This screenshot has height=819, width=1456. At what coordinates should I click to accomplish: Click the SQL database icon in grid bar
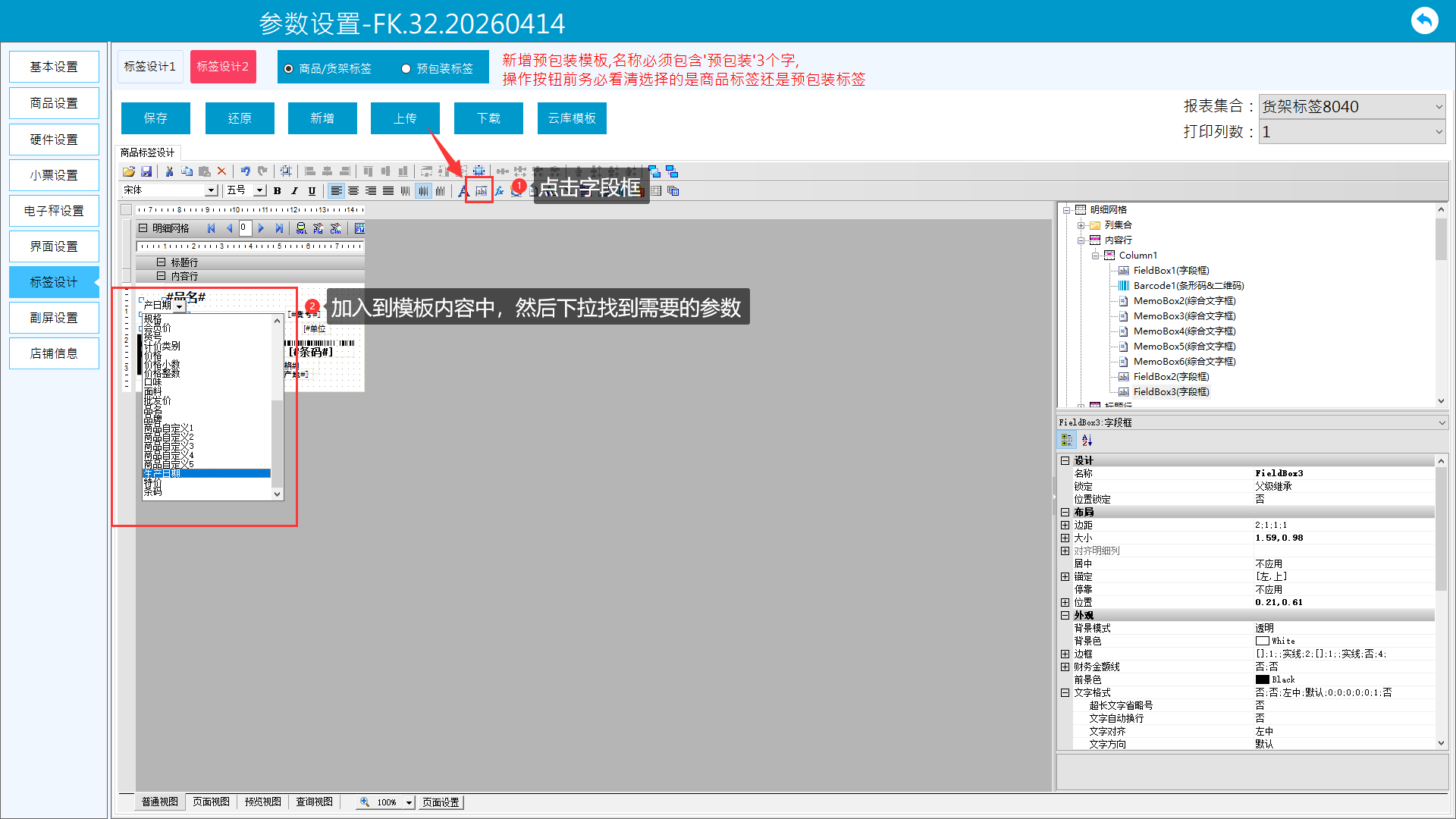[301, 228]
